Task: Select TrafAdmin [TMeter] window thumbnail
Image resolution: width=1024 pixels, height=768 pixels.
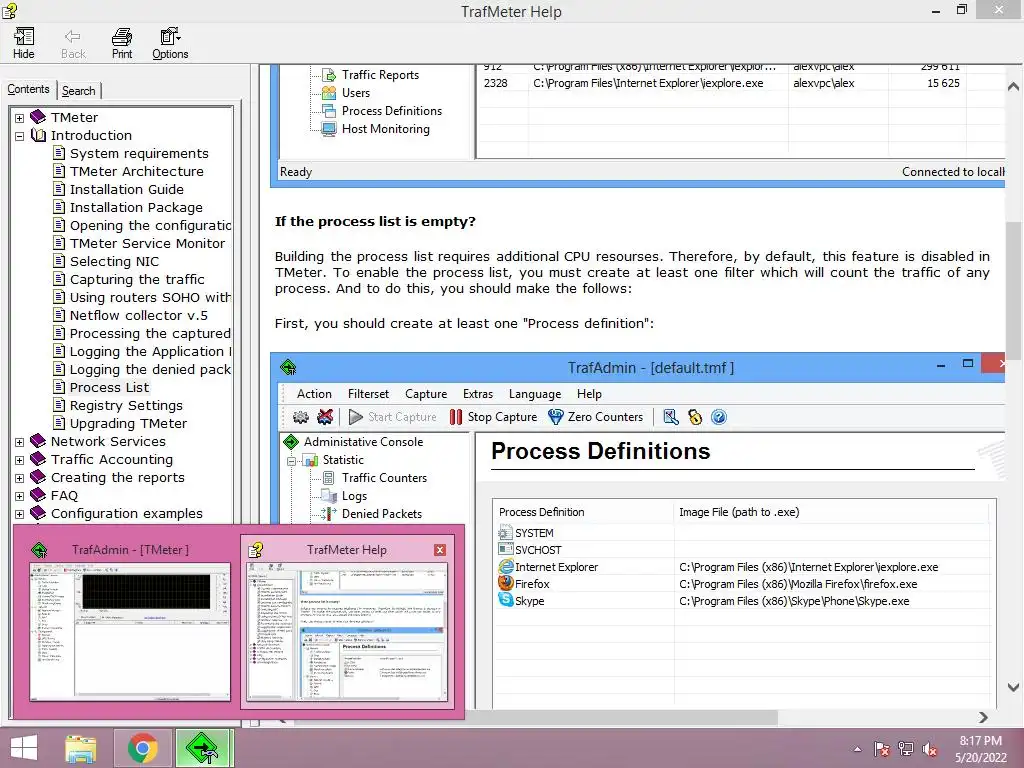Action: tap(129, 622)
